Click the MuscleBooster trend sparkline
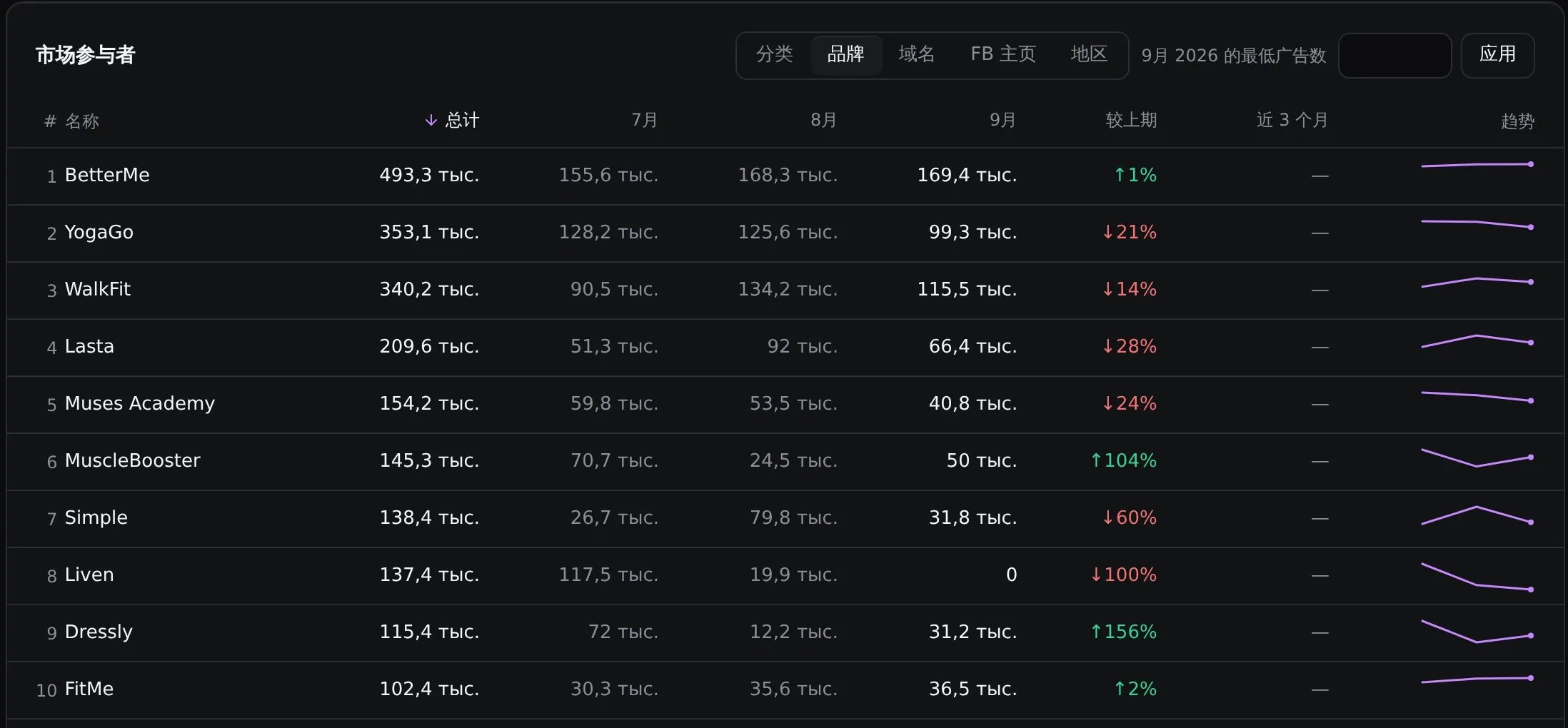This screenshot has width=1568, height=728. (x=1477, y=457)
